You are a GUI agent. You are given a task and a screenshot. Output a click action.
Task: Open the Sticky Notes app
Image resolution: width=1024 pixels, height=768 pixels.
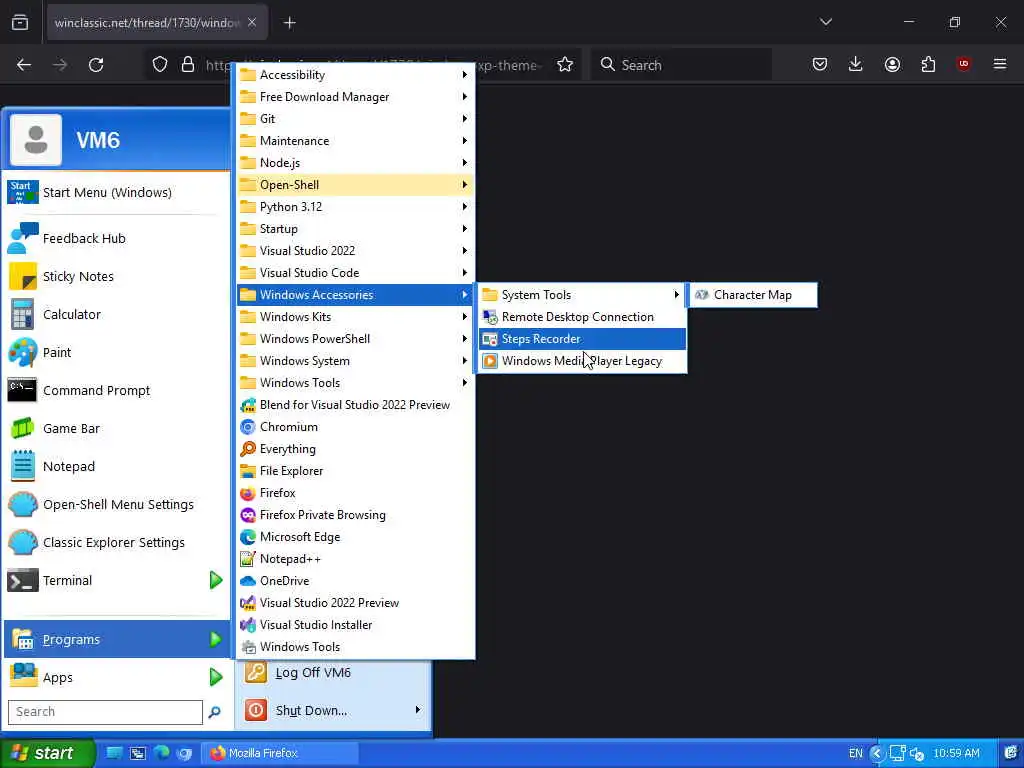[x=116, y=276]
